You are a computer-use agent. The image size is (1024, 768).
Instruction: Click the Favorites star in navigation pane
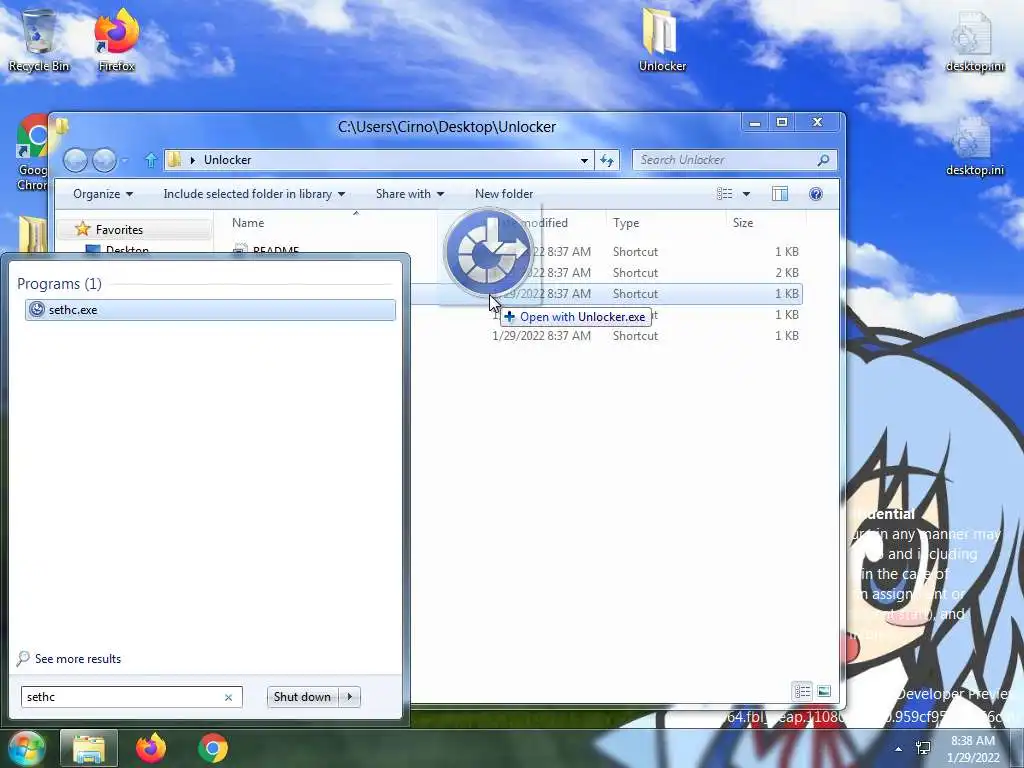pyautogui.click(x=82, y=229)
